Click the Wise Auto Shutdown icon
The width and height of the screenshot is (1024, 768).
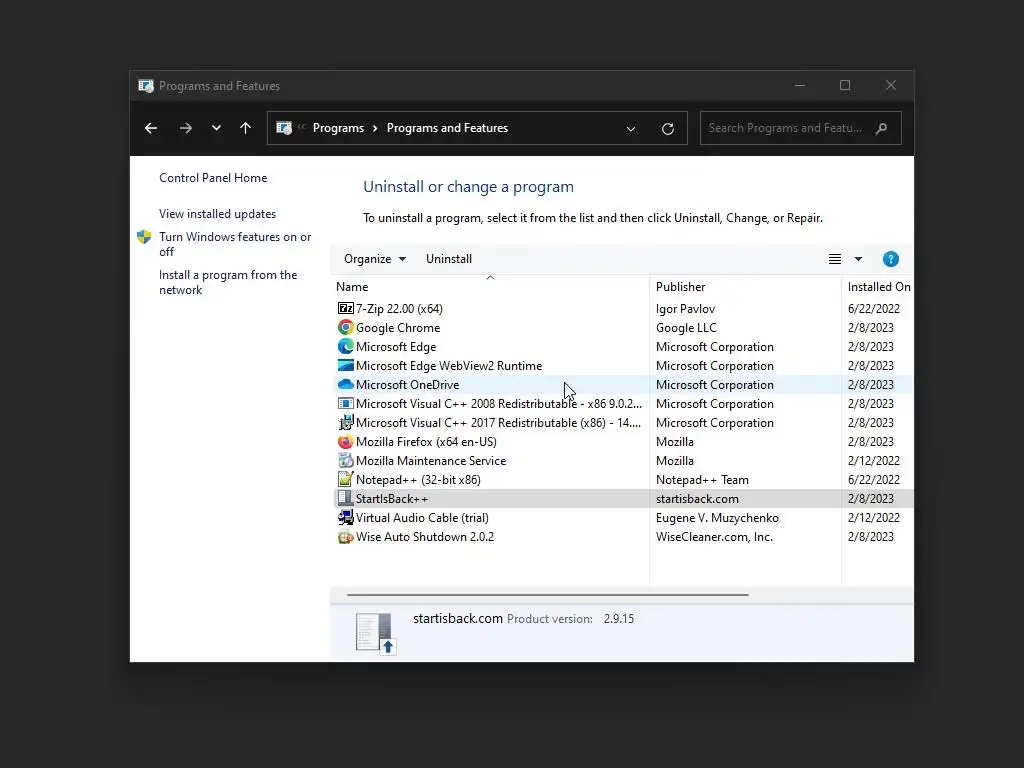pyautogui.click(x=345, y=537)
